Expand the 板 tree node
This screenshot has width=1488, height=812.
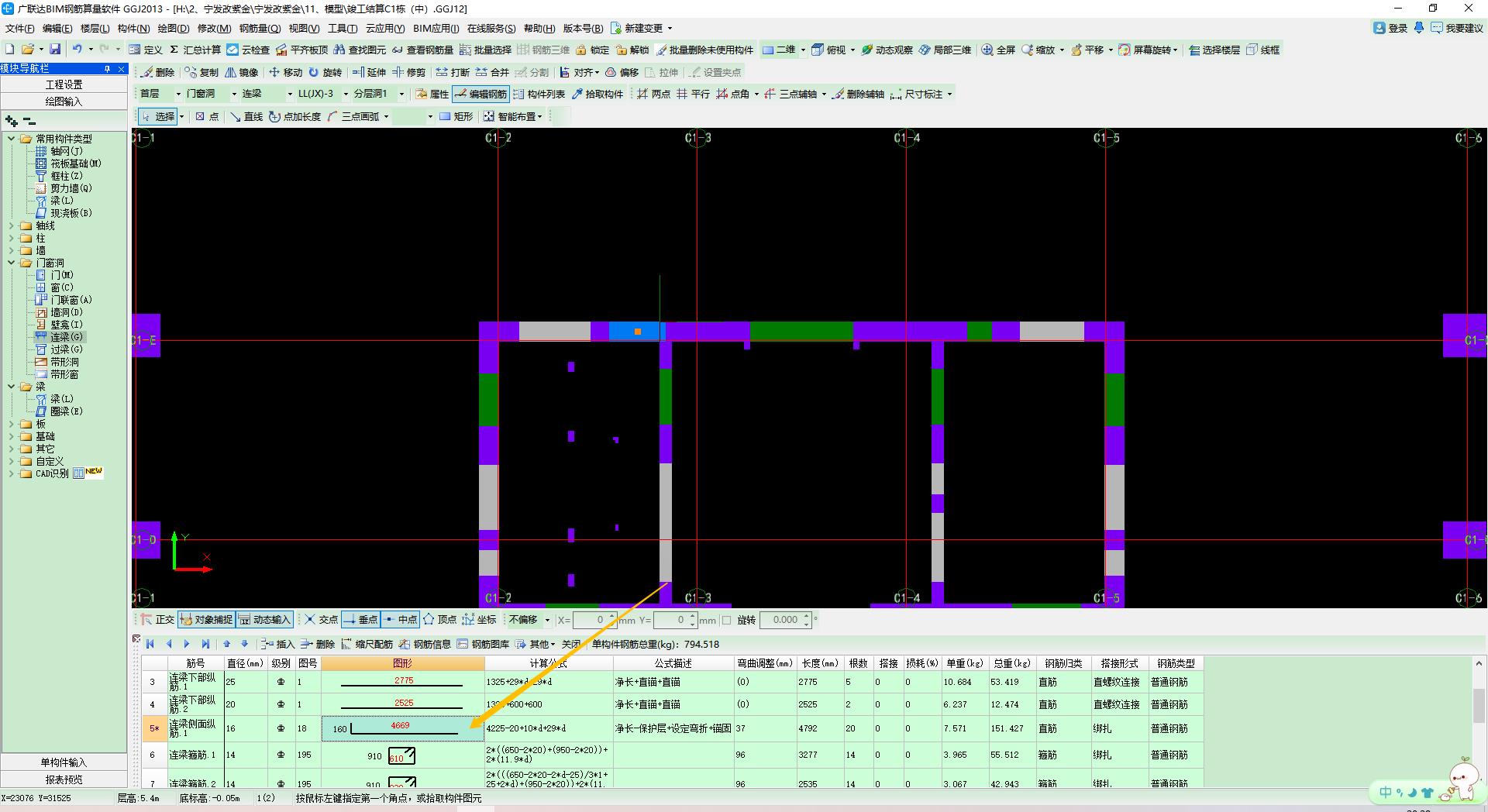click(x=12, y=424)
